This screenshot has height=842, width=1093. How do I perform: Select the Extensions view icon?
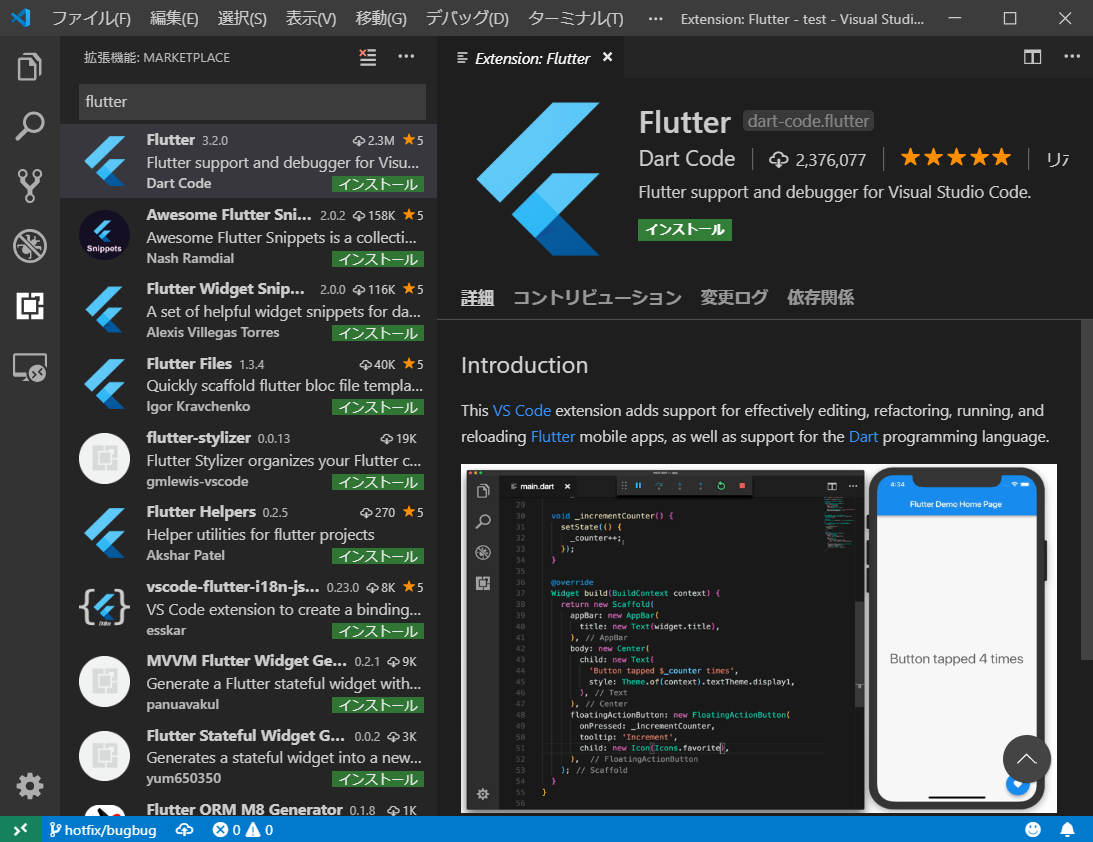[x=29, y=305]
